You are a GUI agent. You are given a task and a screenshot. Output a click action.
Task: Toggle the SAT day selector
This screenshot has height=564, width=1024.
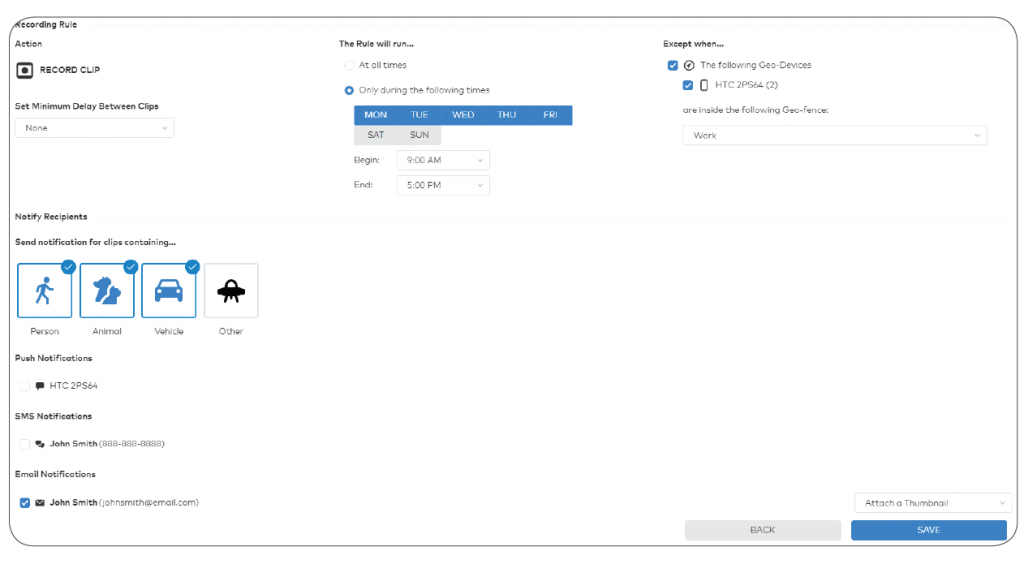click(x=376, y=135)
